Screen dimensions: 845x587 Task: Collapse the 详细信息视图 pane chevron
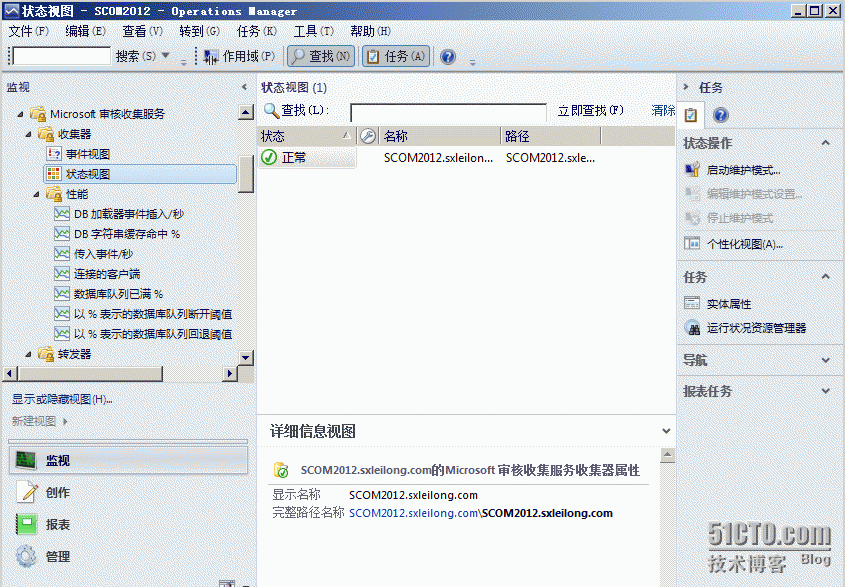(x=666, y=431)
